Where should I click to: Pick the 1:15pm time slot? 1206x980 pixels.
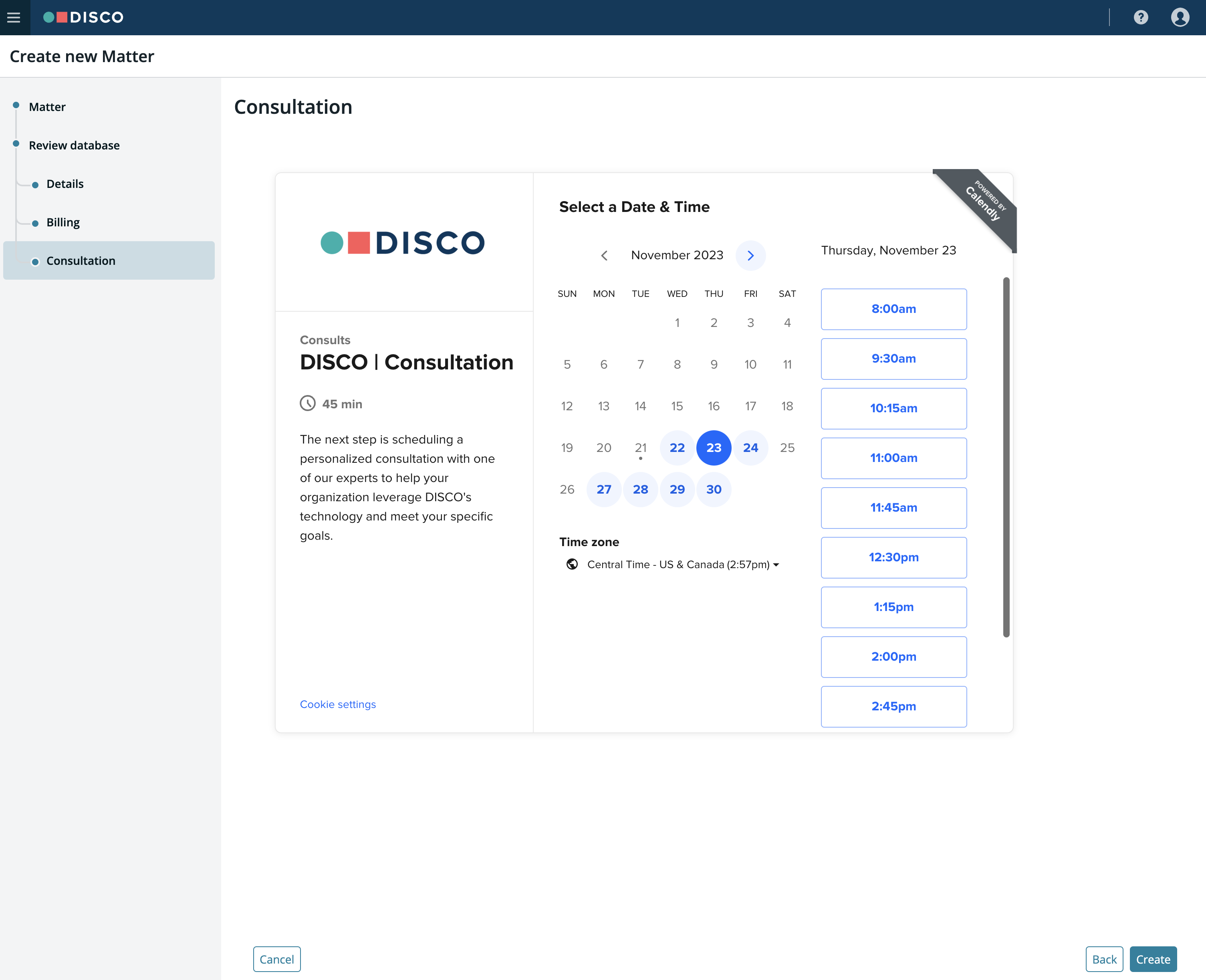893,607
